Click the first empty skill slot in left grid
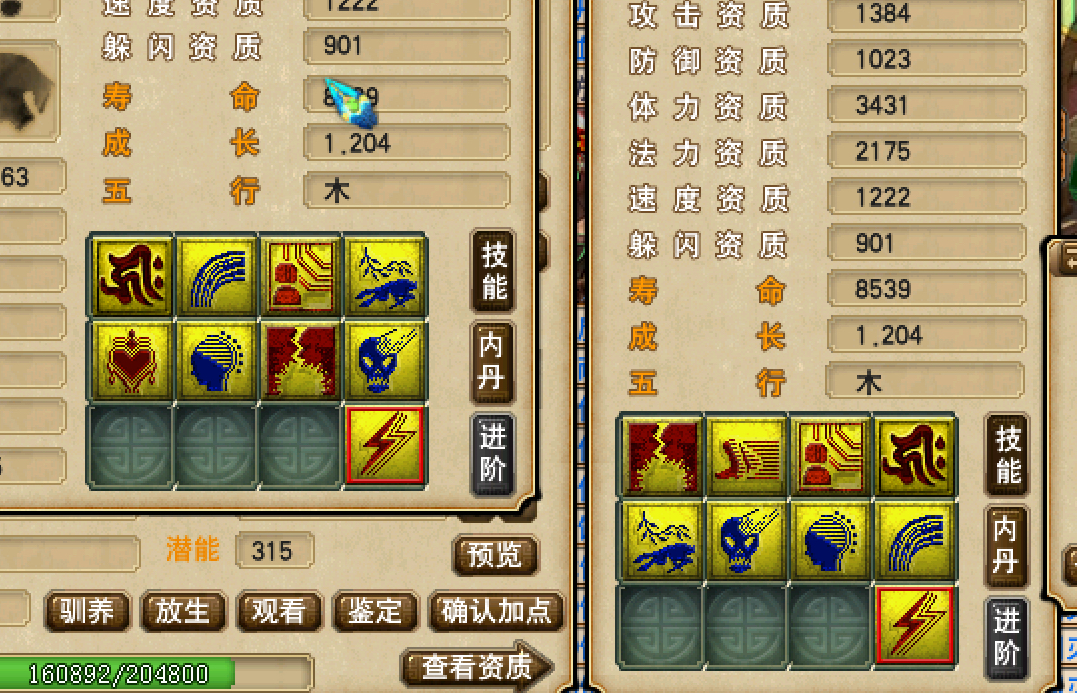 [131, 445]
